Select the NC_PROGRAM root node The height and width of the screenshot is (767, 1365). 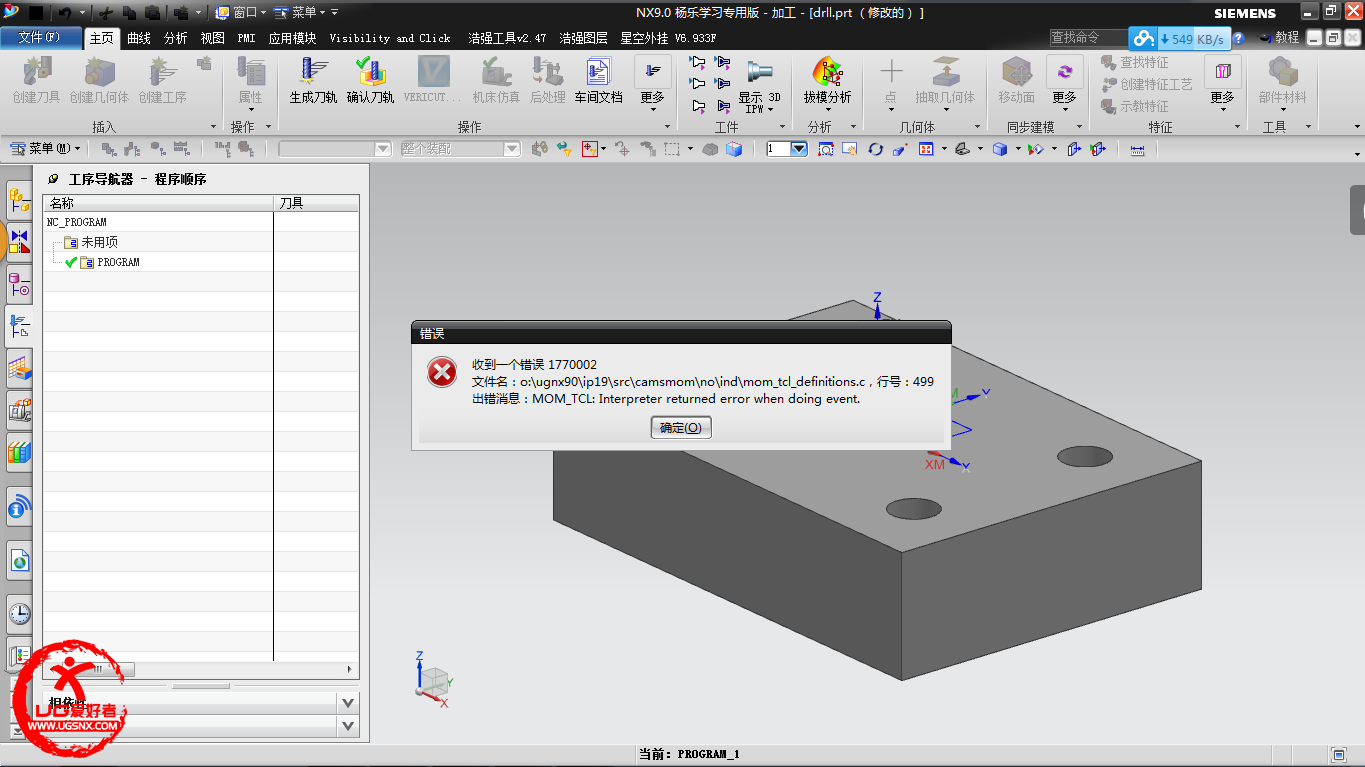(x=77, y=222)
